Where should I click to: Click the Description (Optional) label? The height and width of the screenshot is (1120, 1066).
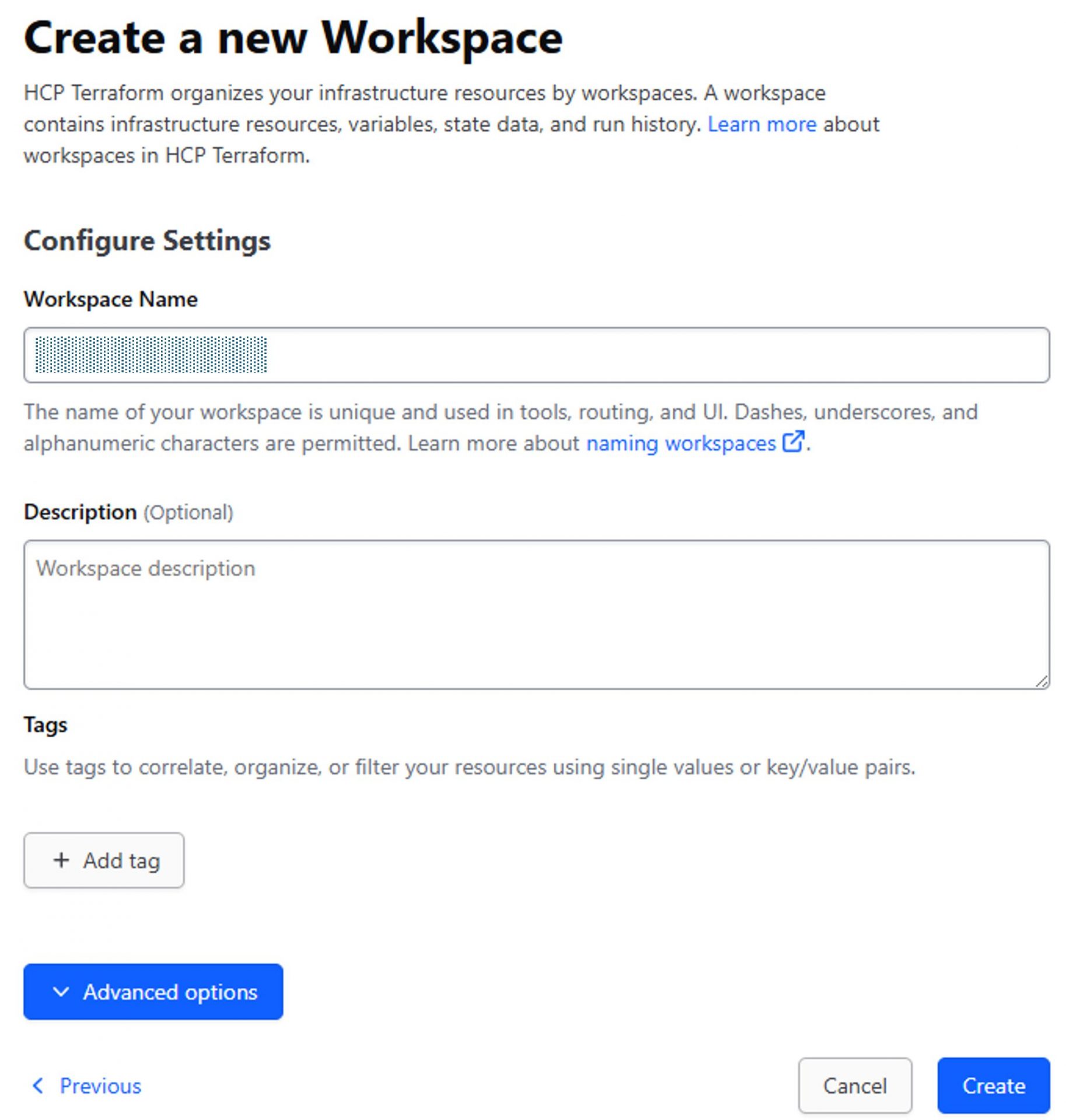[x=128, y=512]
